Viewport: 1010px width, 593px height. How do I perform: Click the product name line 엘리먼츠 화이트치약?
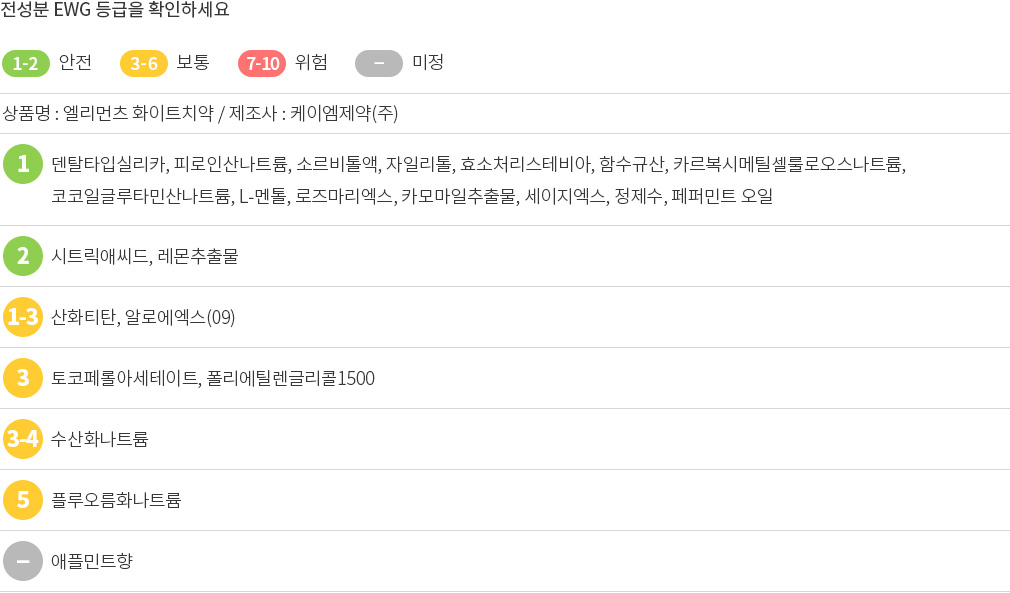200,113
